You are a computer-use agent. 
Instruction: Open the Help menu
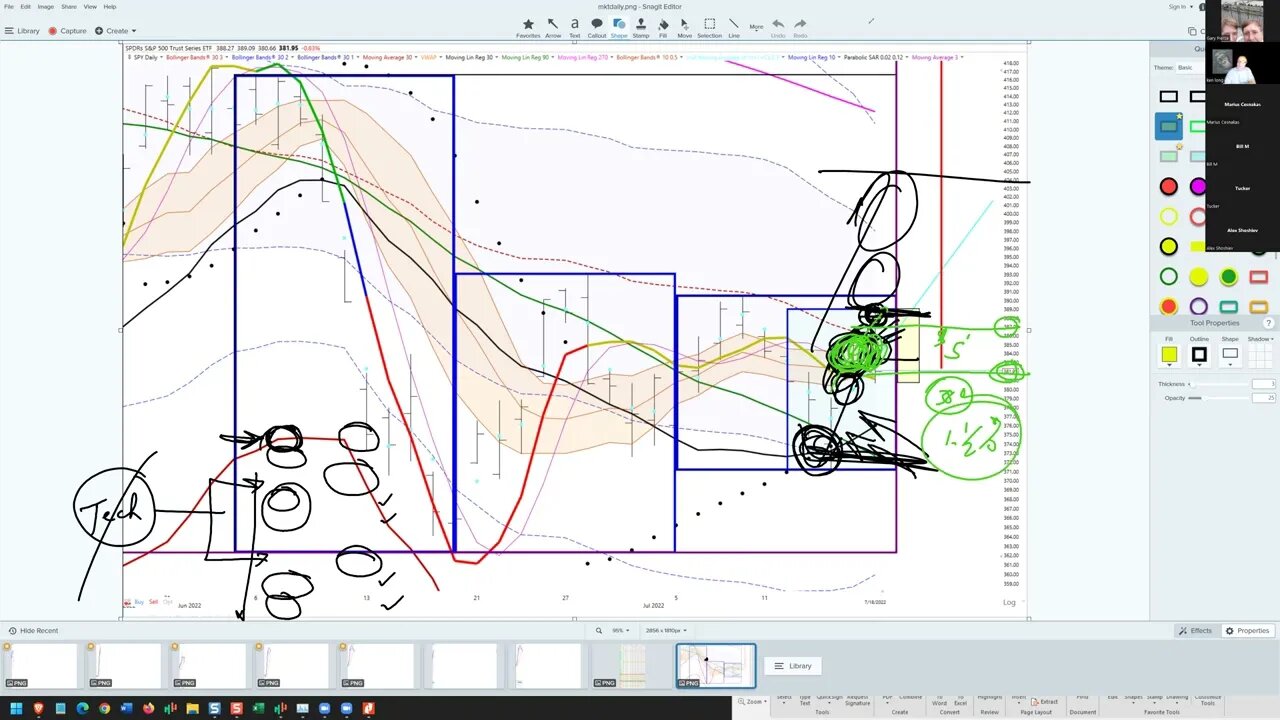pos(110,6)
